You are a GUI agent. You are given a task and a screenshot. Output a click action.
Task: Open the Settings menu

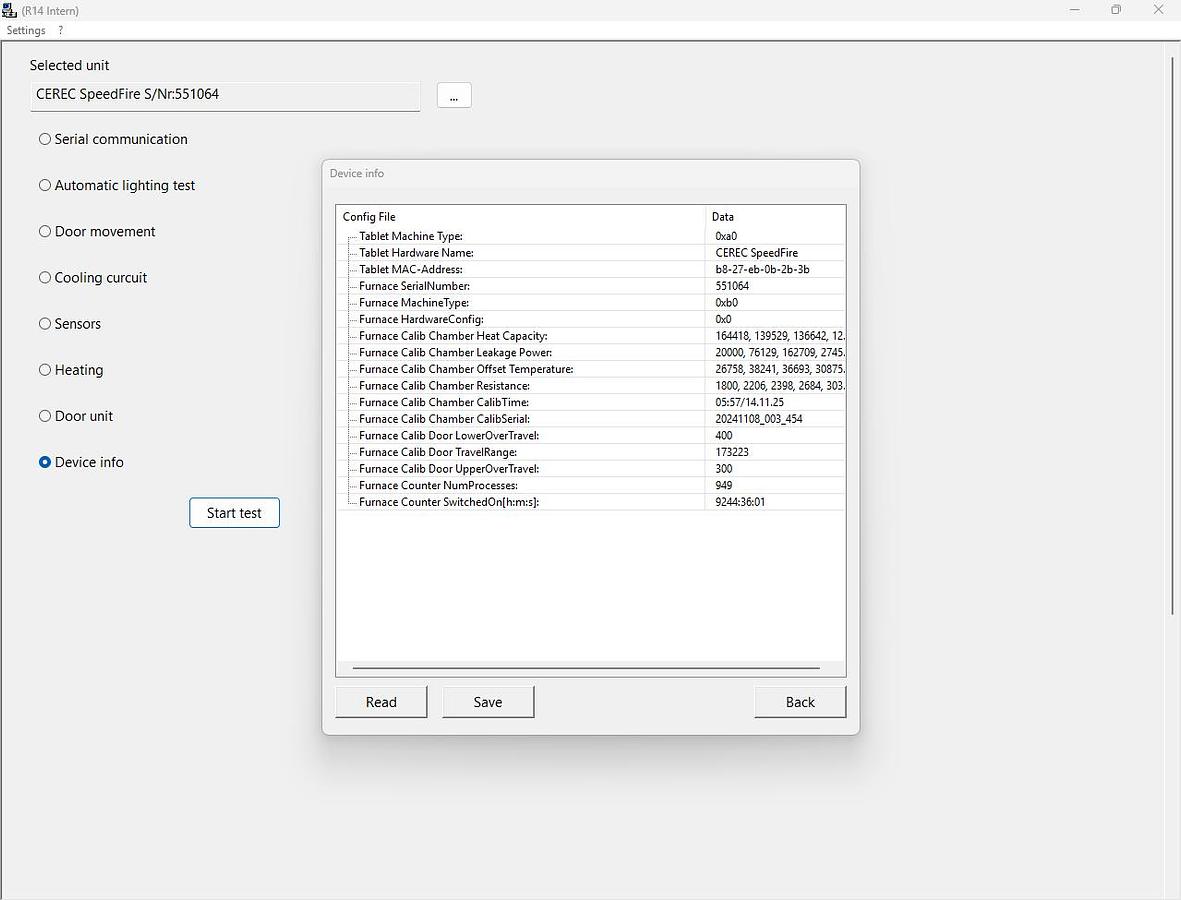(x=26, y=30)
